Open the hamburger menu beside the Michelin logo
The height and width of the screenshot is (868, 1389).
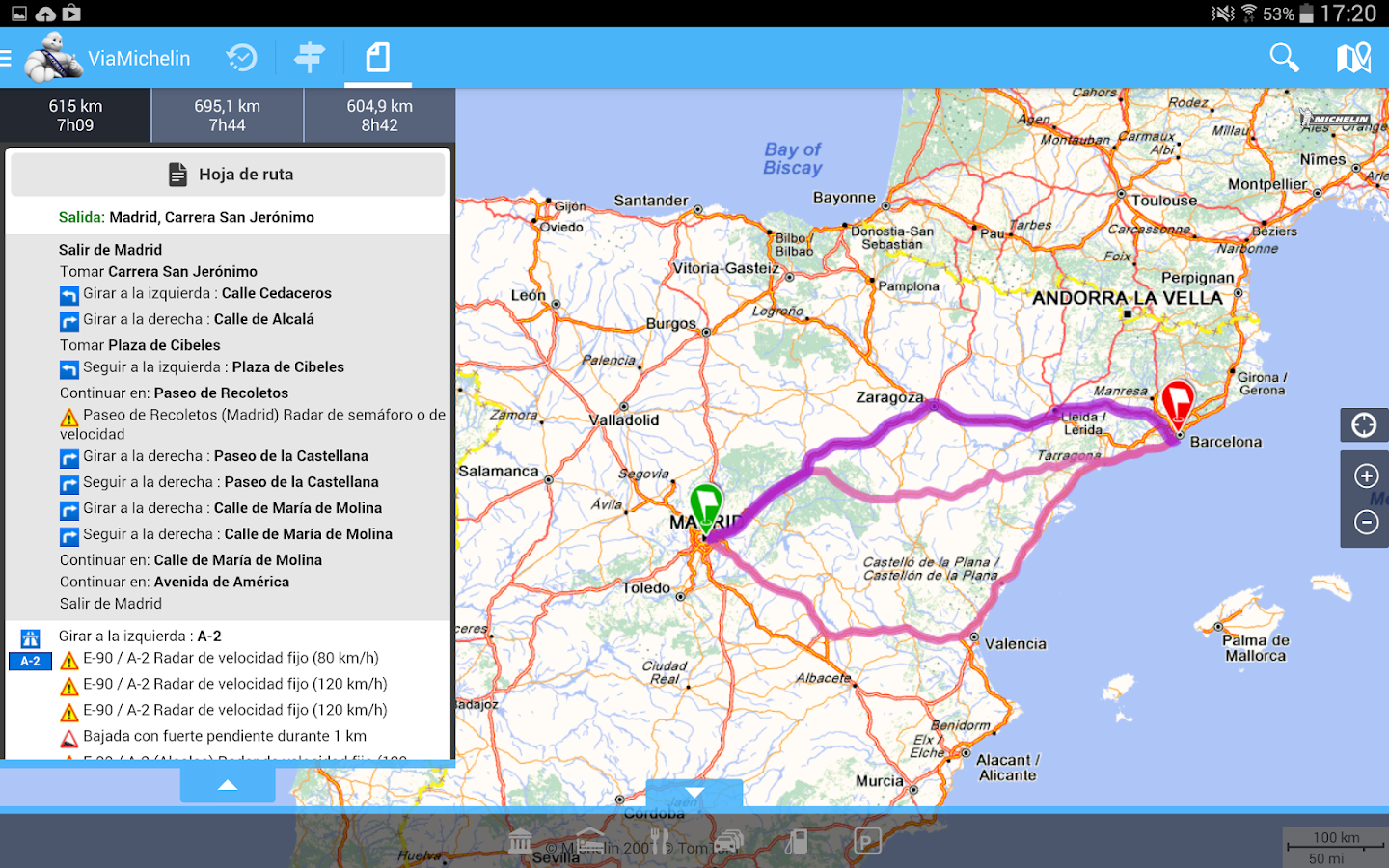pyautogui.click(x=6, y=59)
